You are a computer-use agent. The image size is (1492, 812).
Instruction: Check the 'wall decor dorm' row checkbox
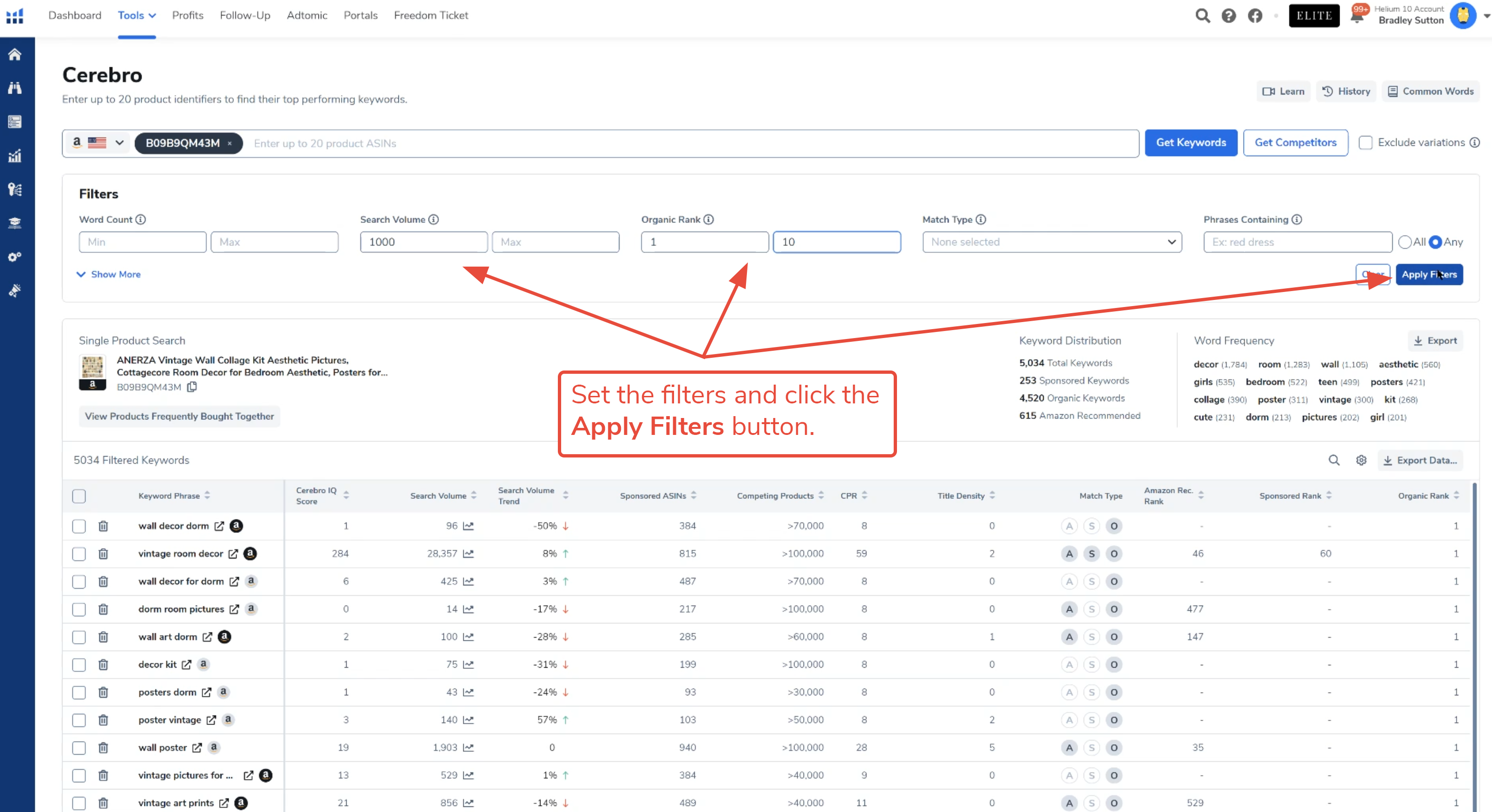(79, 526)
